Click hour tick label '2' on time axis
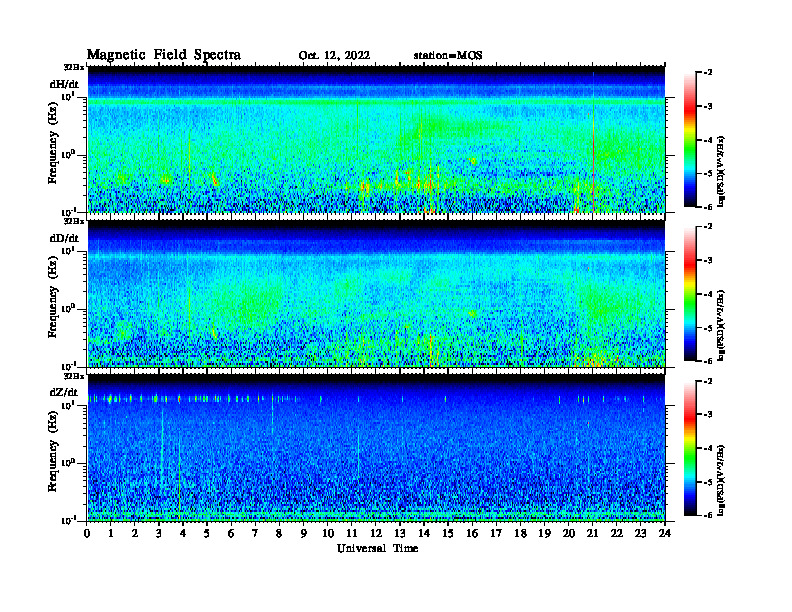Screen dimensions: 792x612 coord(135,533)
